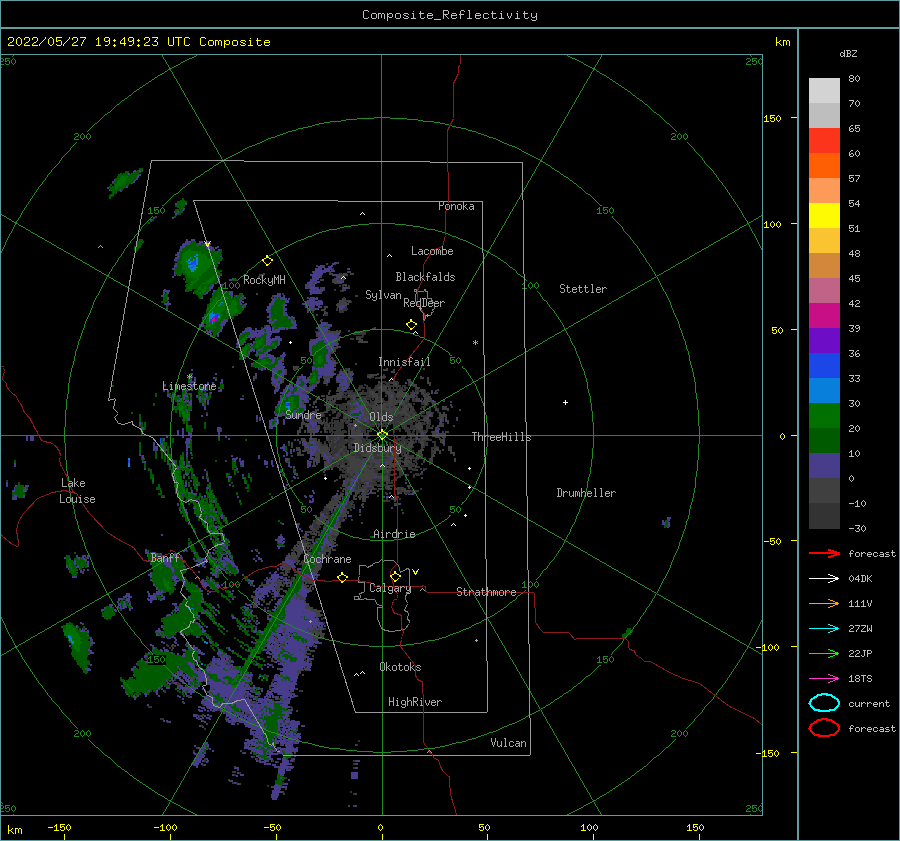
Task: Select the orange 111V arrow in the legend
Action: (824, 603)
